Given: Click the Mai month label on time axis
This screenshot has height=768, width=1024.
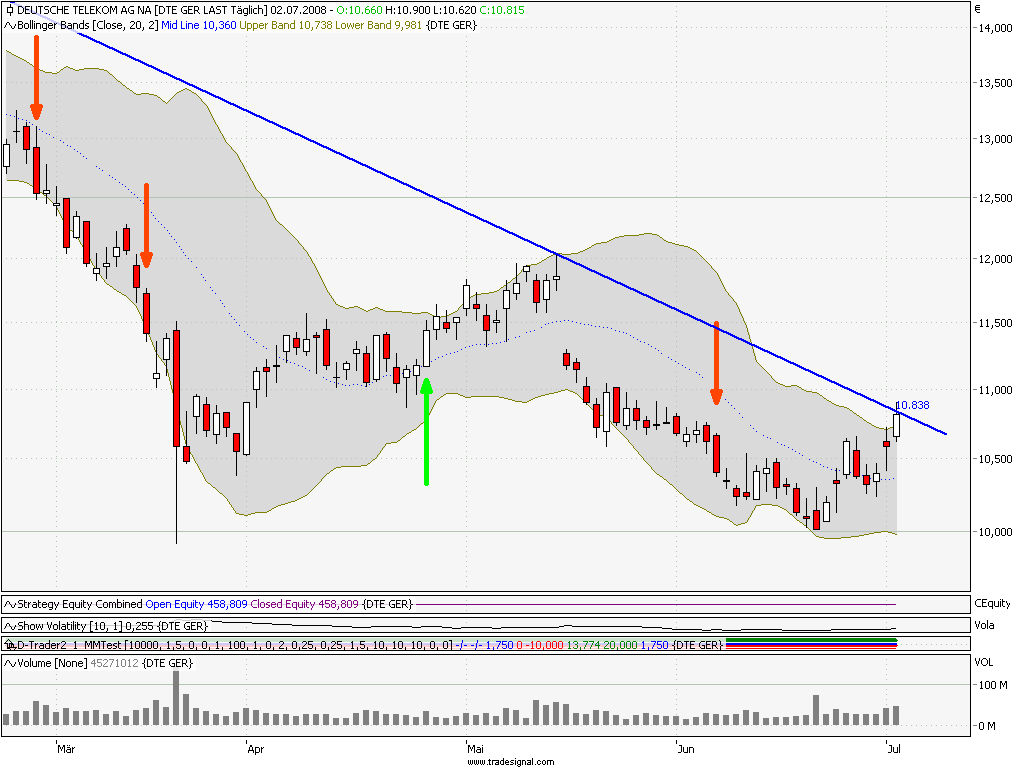Looking at the screenshot, I should click(x=475, y=749).
